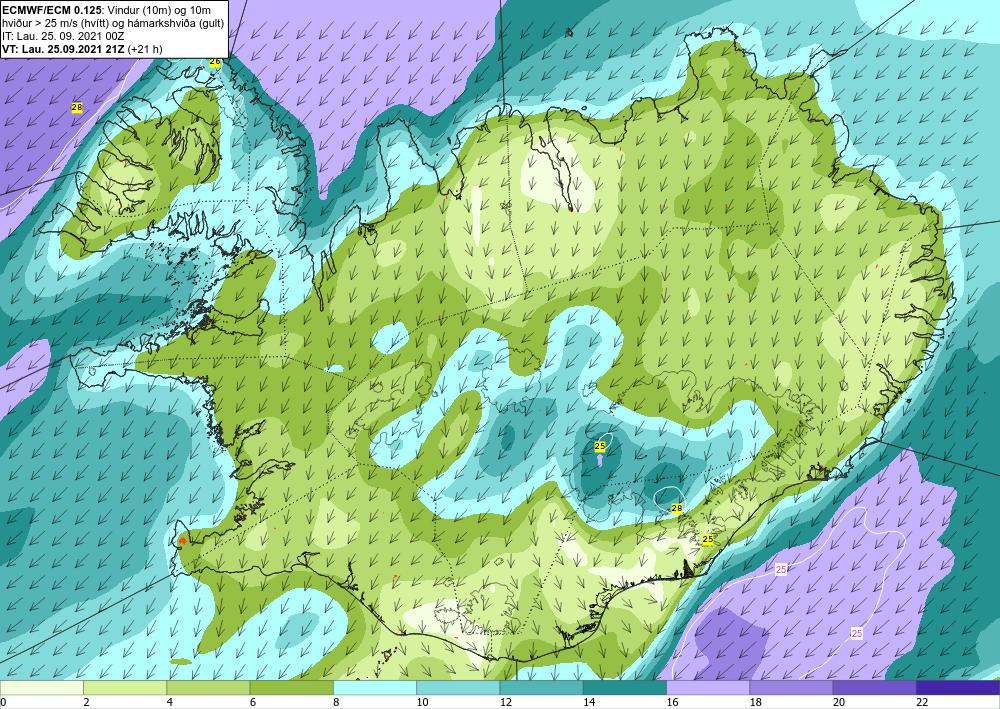
Task: Click the legend scale number 8
Action: (x=336, y=702)
